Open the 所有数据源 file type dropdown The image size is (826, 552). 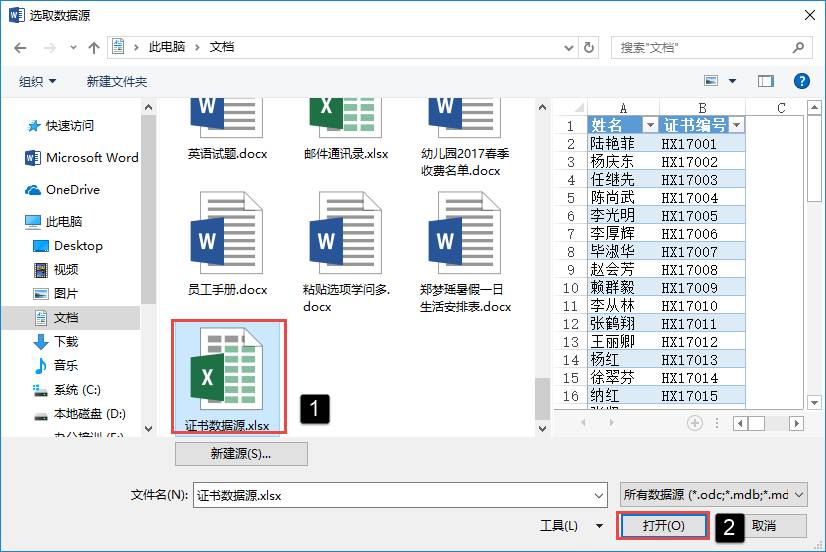point(713,495)
